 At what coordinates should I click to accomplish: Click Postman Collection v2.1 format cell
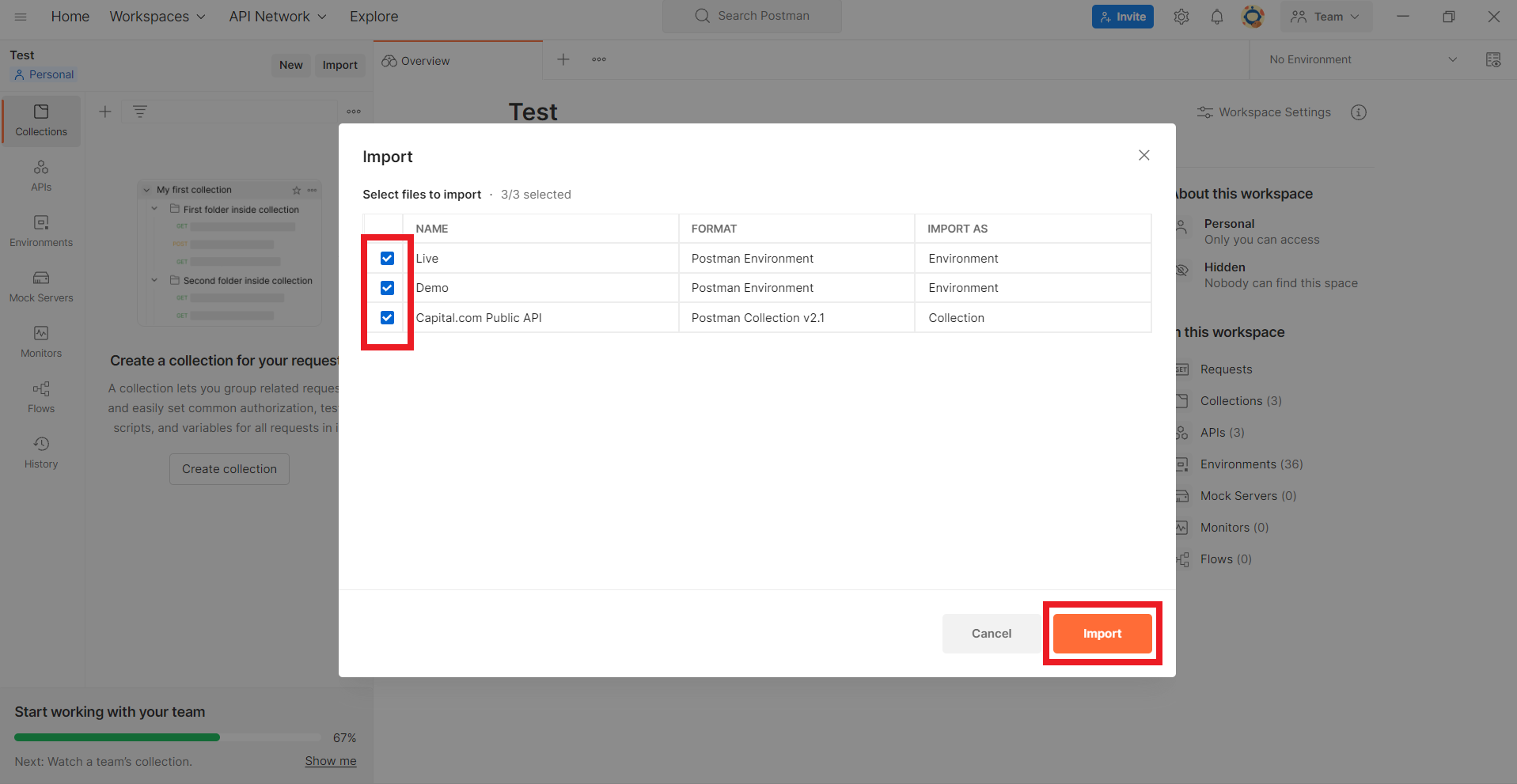(797, 318)
